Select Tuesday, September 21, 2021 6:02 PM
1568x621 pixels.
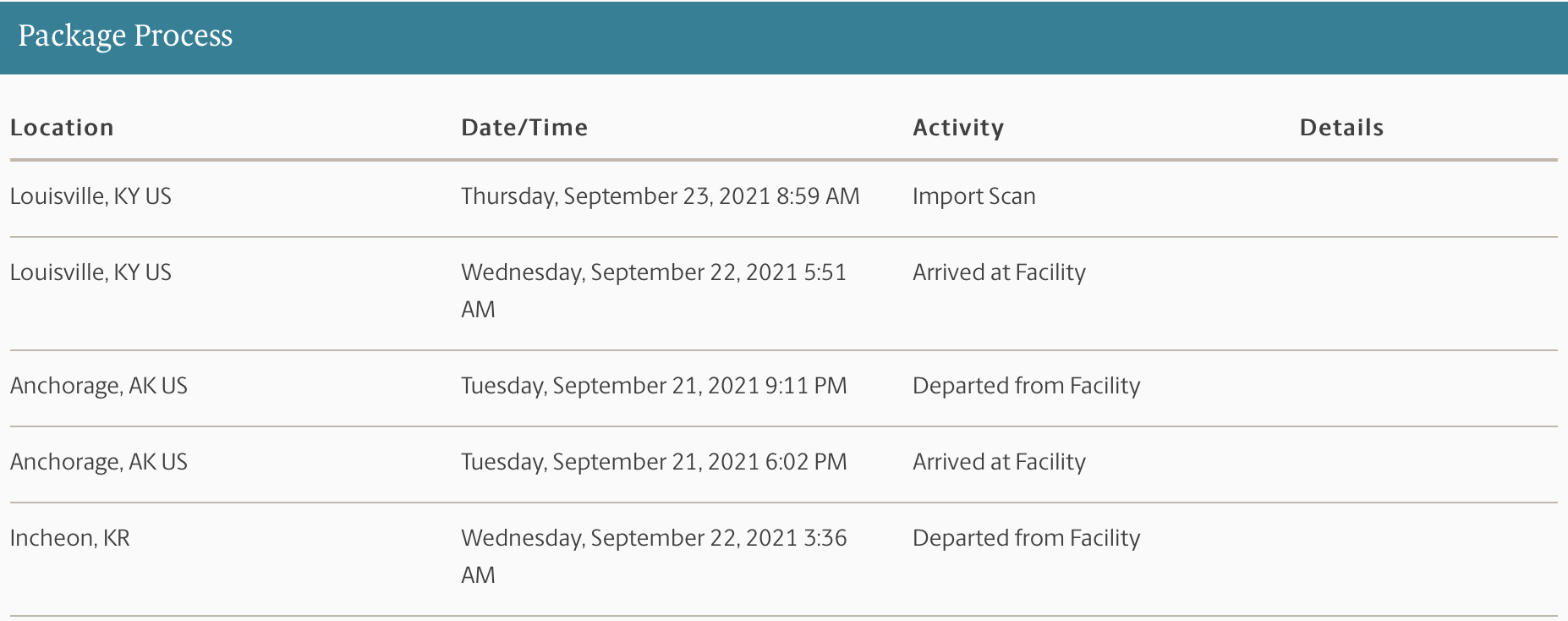pyautogui.click(x=654, y=462)
